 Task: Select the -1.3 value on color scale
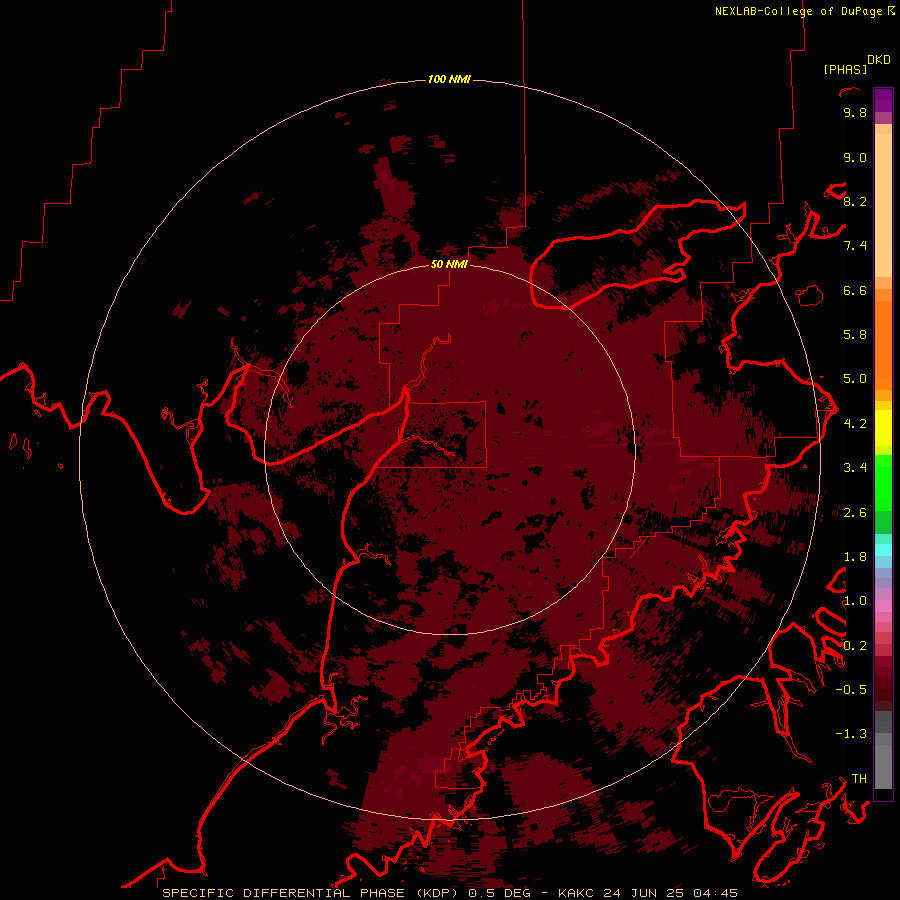[851, 734]
